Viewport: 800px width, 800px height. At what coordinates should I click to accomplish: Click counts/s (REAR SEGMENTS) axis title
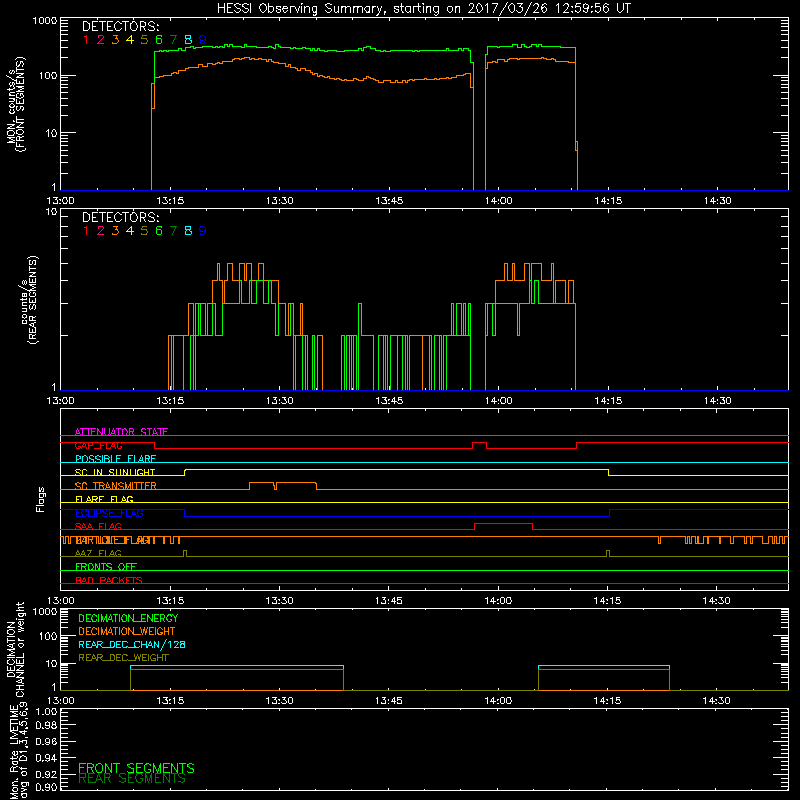point(29,299)
